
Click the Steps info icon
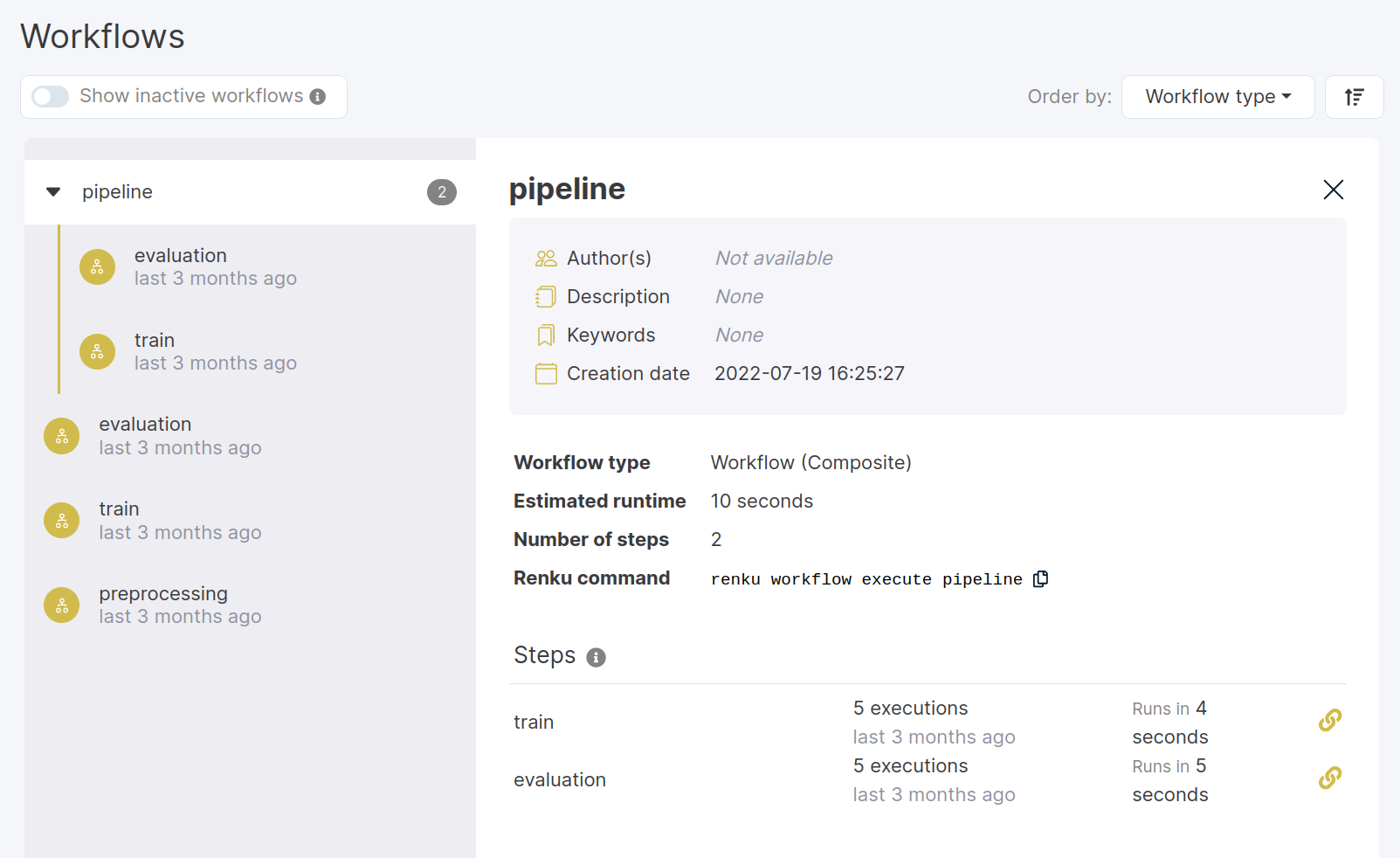[596, 657]
